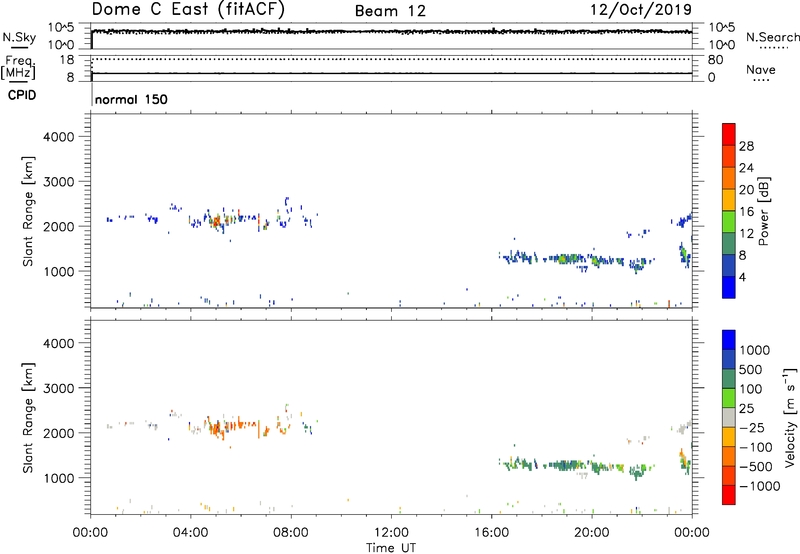Click the "-25" Velocity colorbar tick label
The height and width of the screenshot is (554, 800).
pos(752,428)
